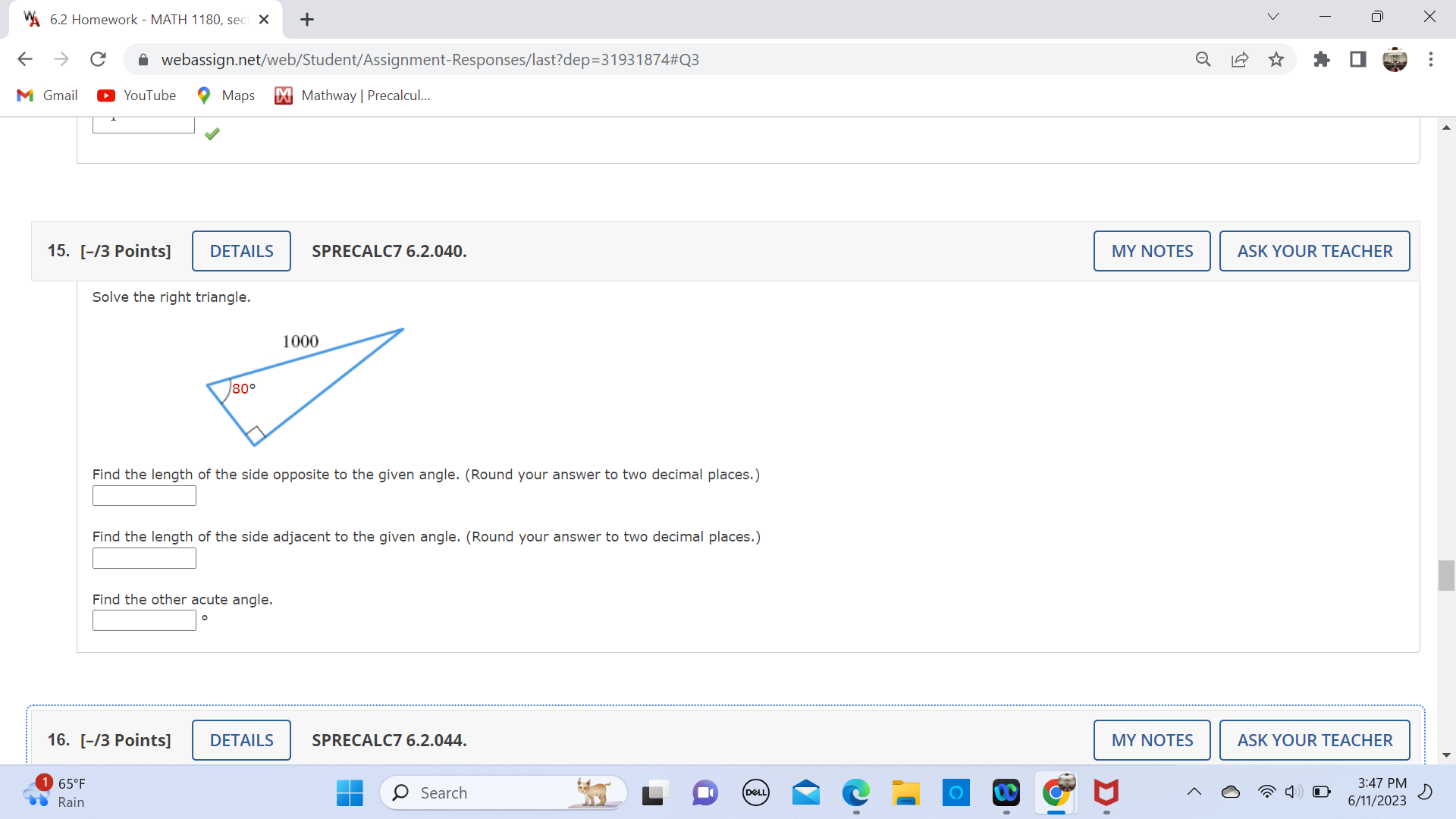
Task: Click the site security padlock icon
Action: coord(143,59)
